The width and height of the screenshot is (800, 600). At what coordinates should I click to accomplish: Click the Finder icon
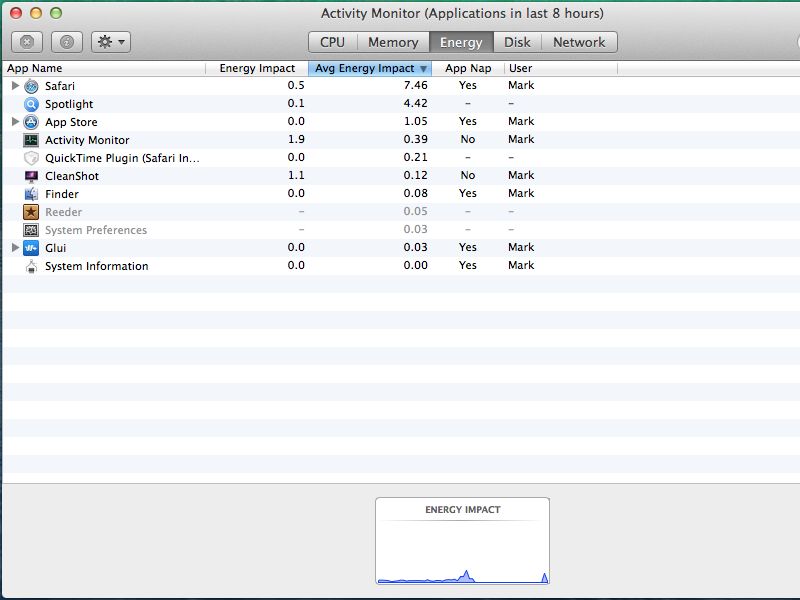point(31,194)
